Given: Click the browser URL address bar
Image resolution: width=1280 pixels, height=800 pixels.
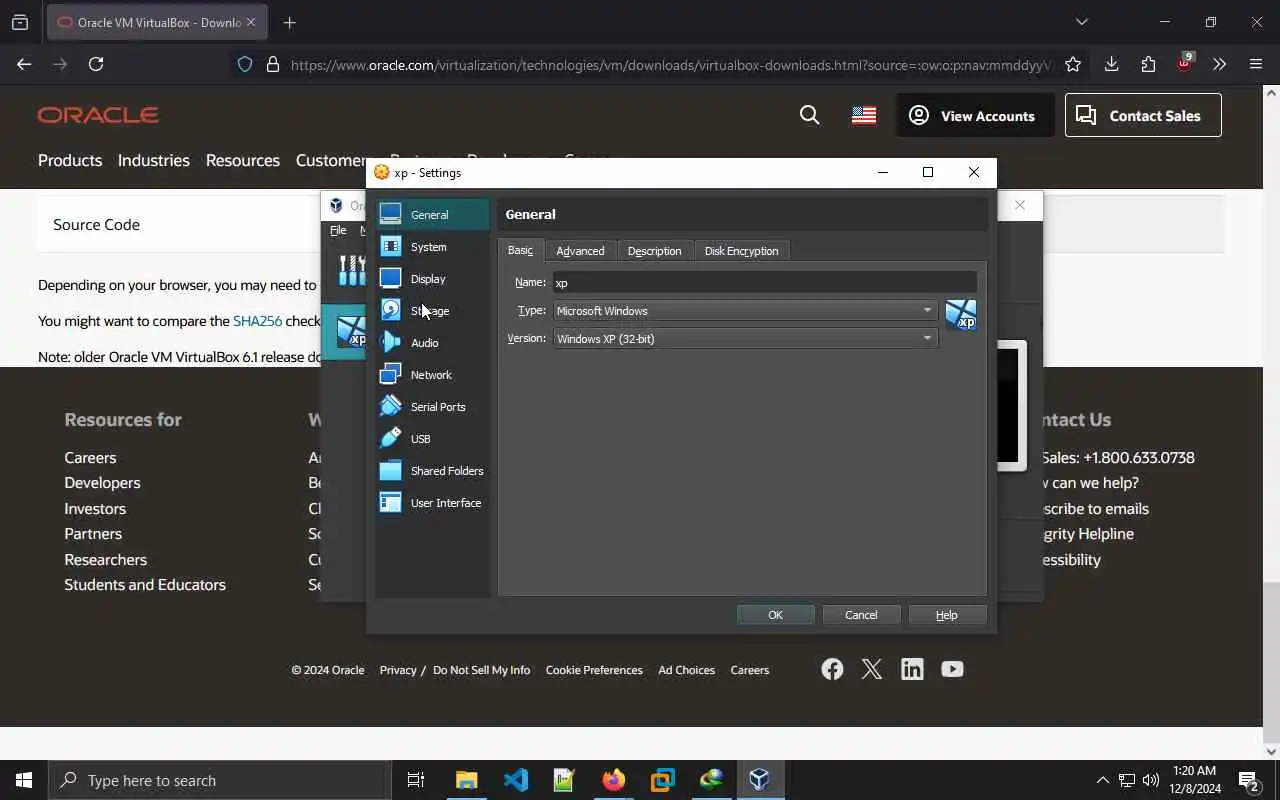Looking at the screenshot, I should (670, 65).
